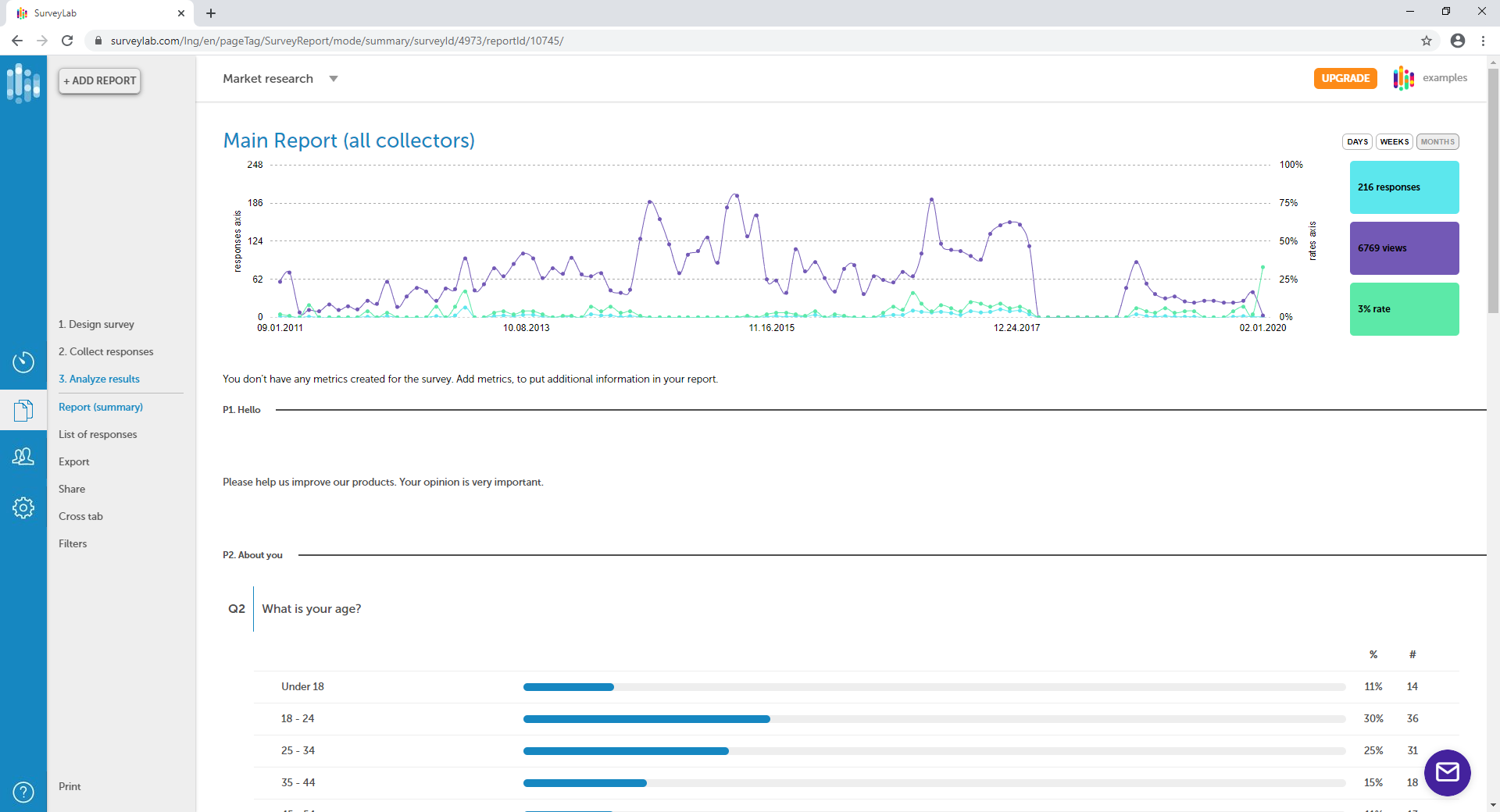Bookmark this page with star icon
The width and height of the screenshot is (1500, 812).
click(x=1427, y=41)
